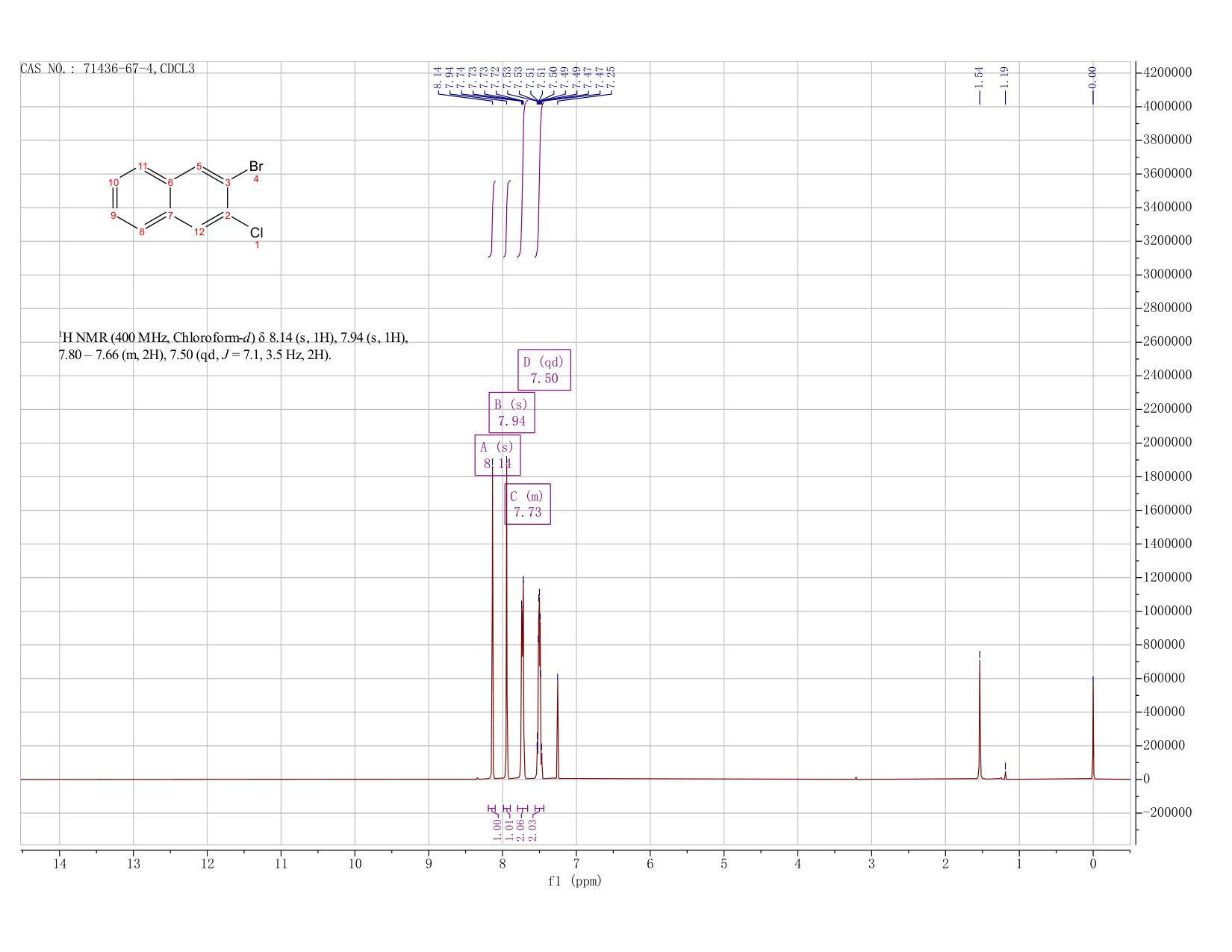Click the 1.54 peak label at top
The width and height of the screenshot is (1232, 952).
tap(980, 76)
